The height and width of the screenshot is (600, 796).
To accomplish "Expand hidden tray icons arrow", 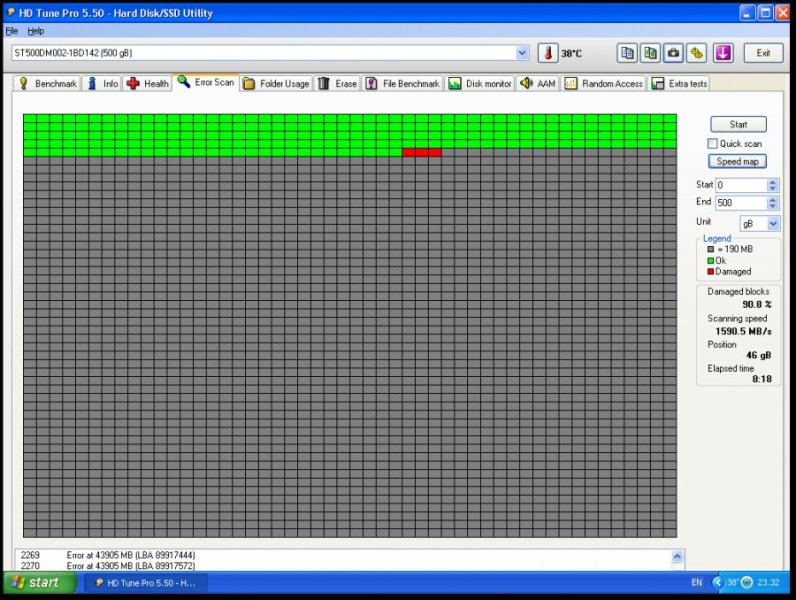I will coord(717,583).
